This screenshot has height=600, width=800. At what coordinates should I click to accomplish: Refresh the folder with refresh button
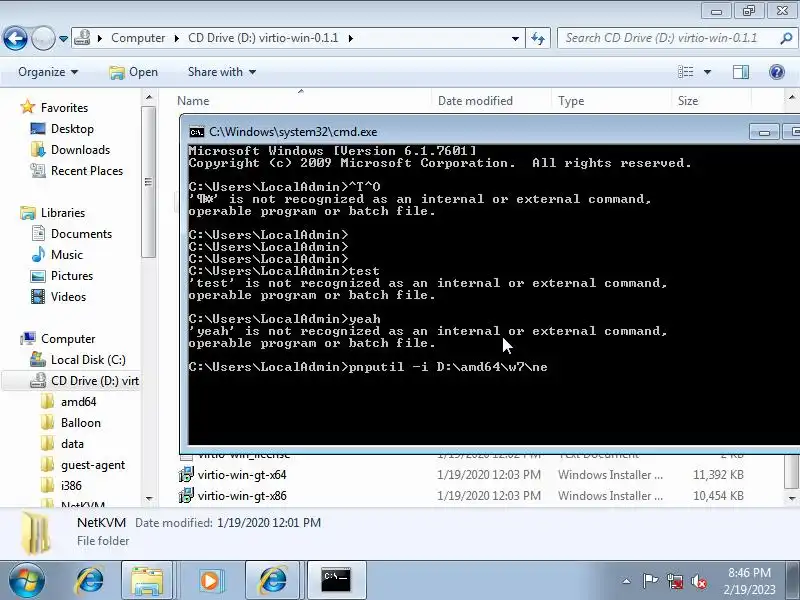tap(538, 38)
